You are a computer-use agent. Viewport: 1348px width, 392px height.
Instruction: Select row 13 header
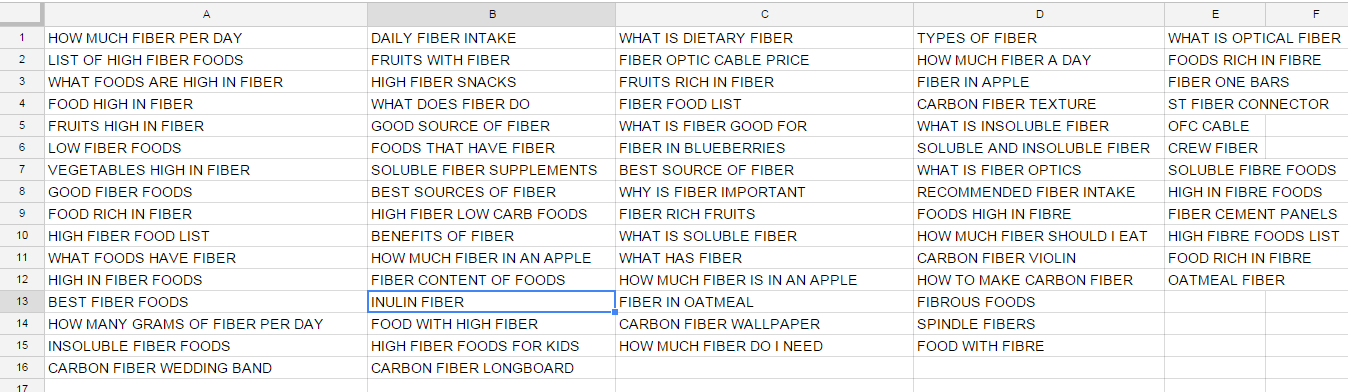tap(22, 302)
